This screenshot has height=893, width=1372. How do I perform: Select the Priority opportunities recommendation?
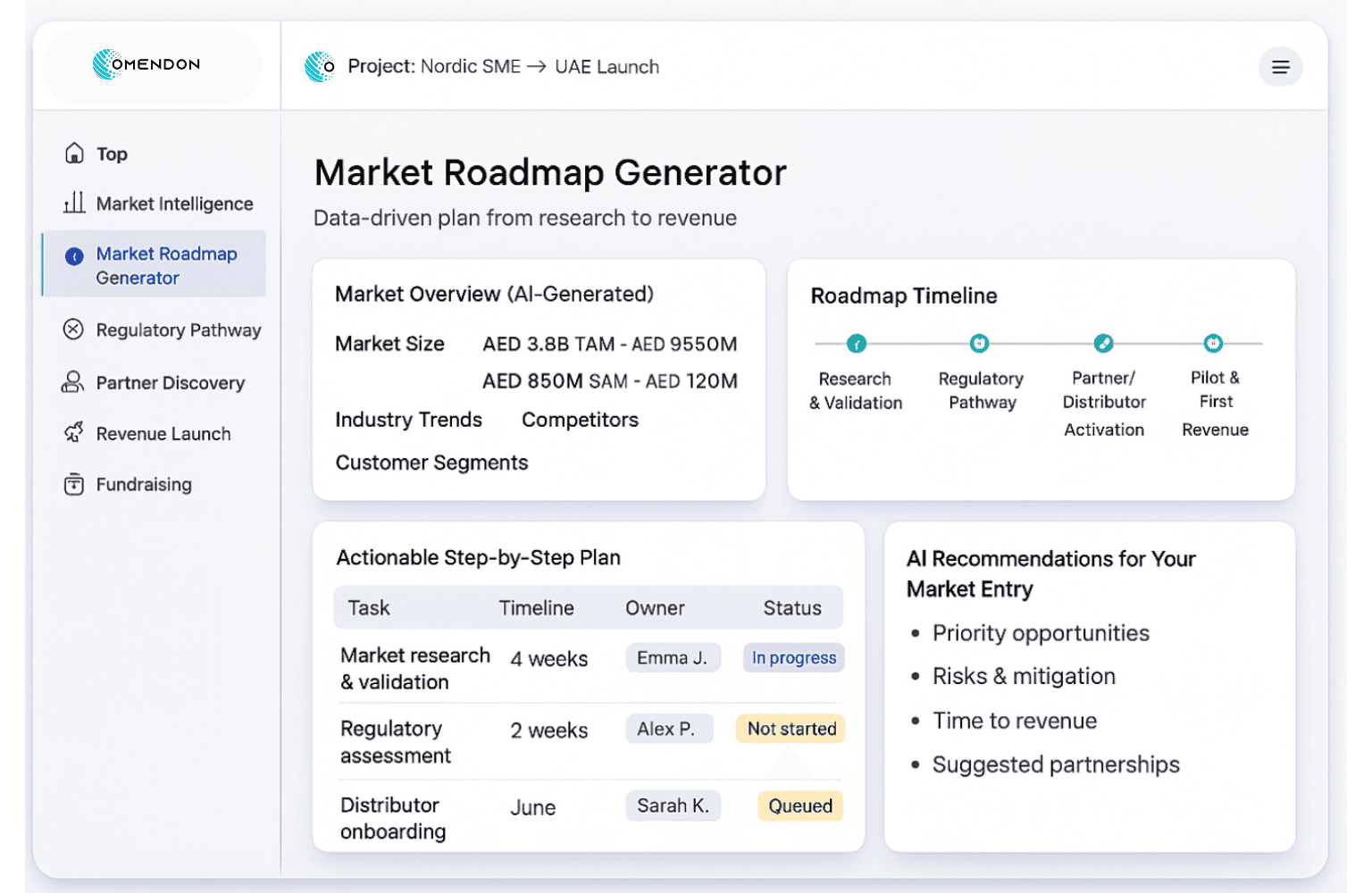coord(1041,633)
